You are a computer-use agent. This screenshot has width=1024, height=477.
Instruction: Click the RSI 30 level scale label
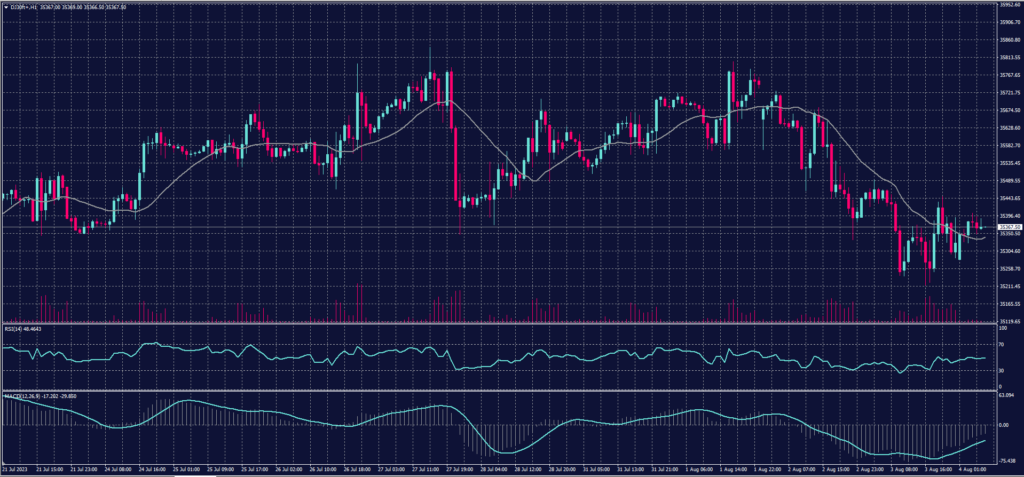pyautogui.click(x=1002, y=370)
